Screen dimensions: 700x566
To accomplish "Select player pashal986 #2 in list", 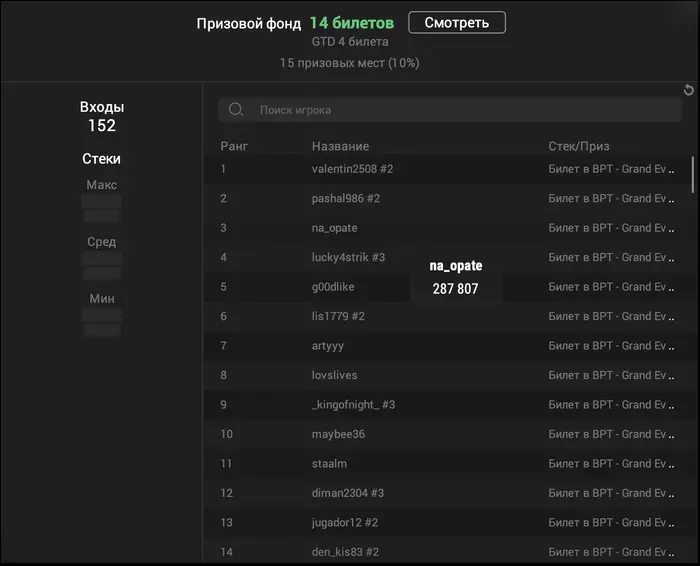I will (345, 199).
